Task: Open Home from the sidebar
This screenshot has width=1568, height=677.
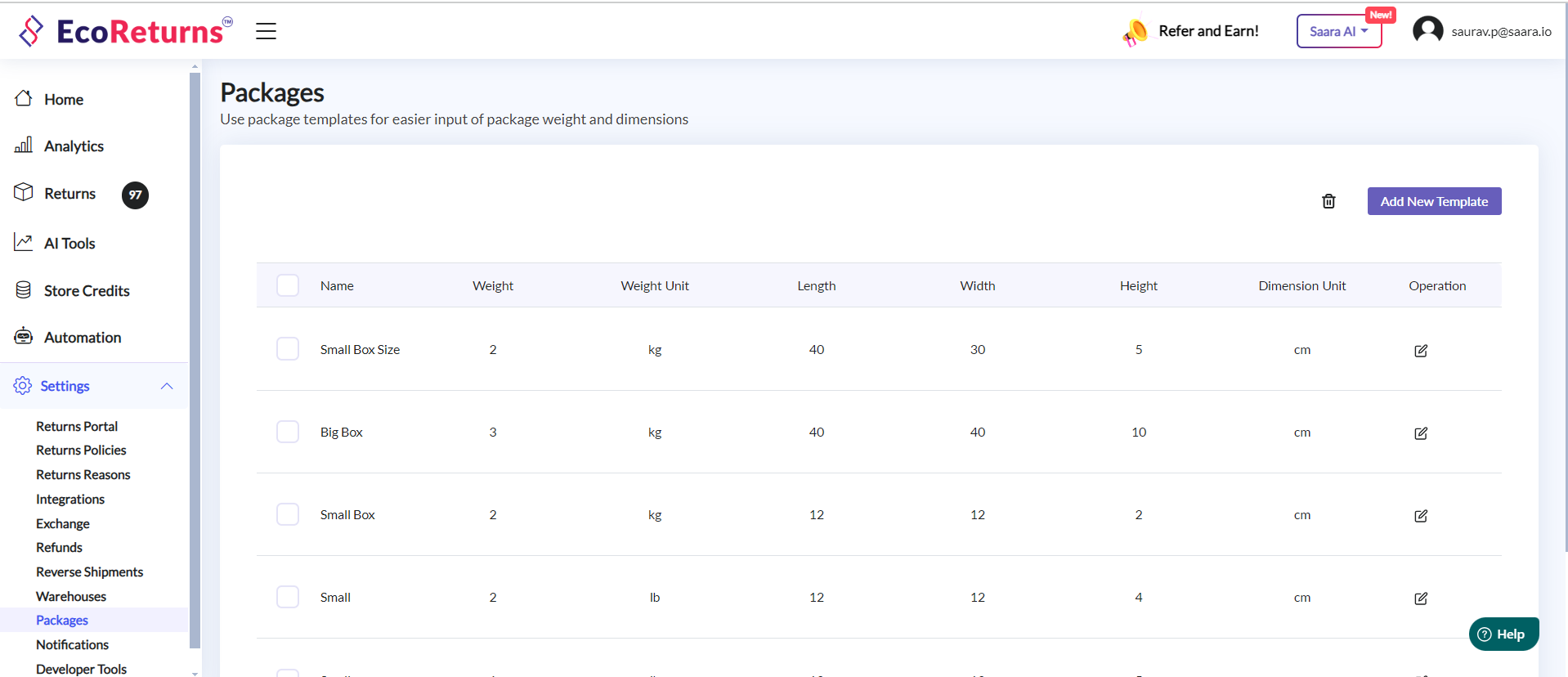Action: (x=64, y=100)
